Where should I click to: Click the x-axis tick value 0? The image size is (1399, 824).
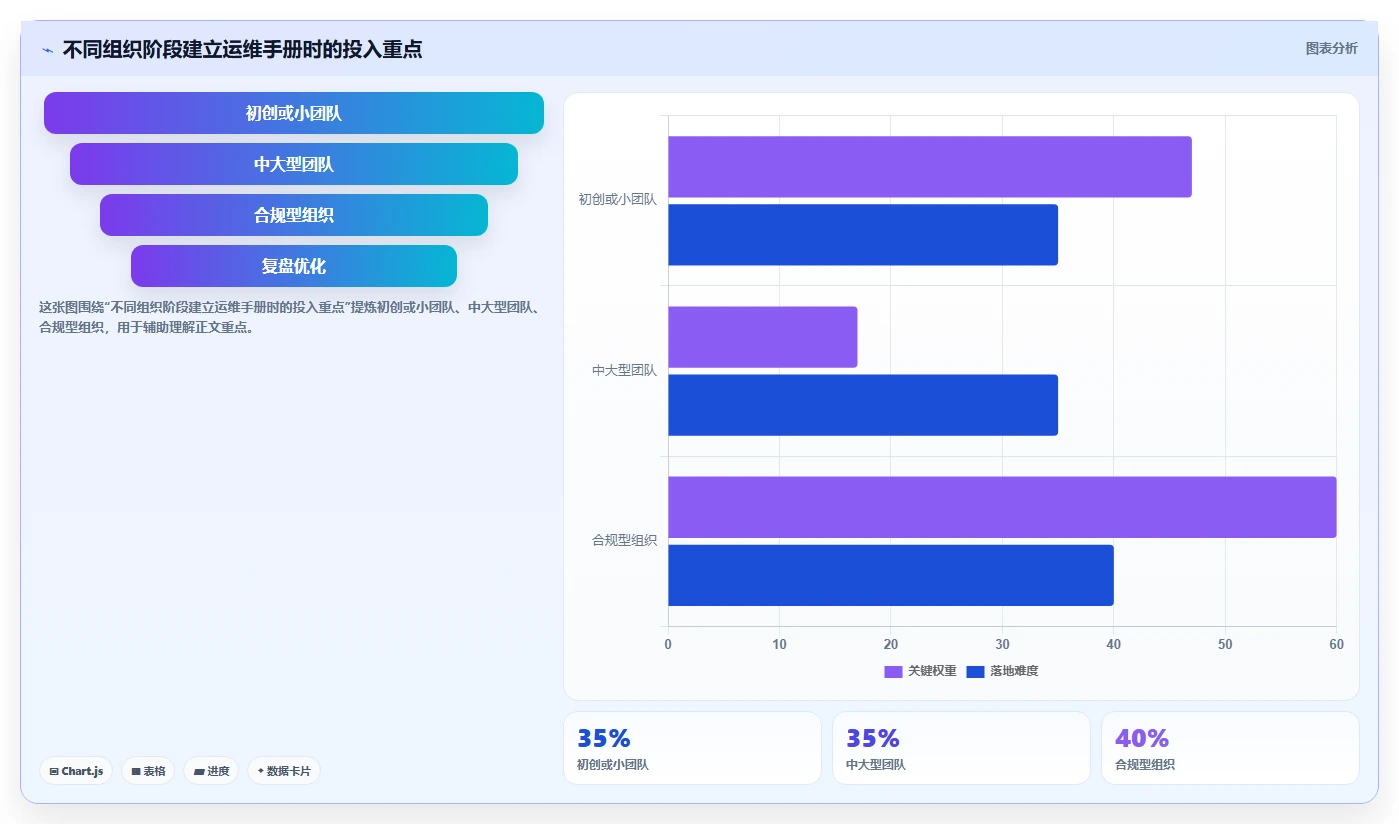tap(668, 645)
